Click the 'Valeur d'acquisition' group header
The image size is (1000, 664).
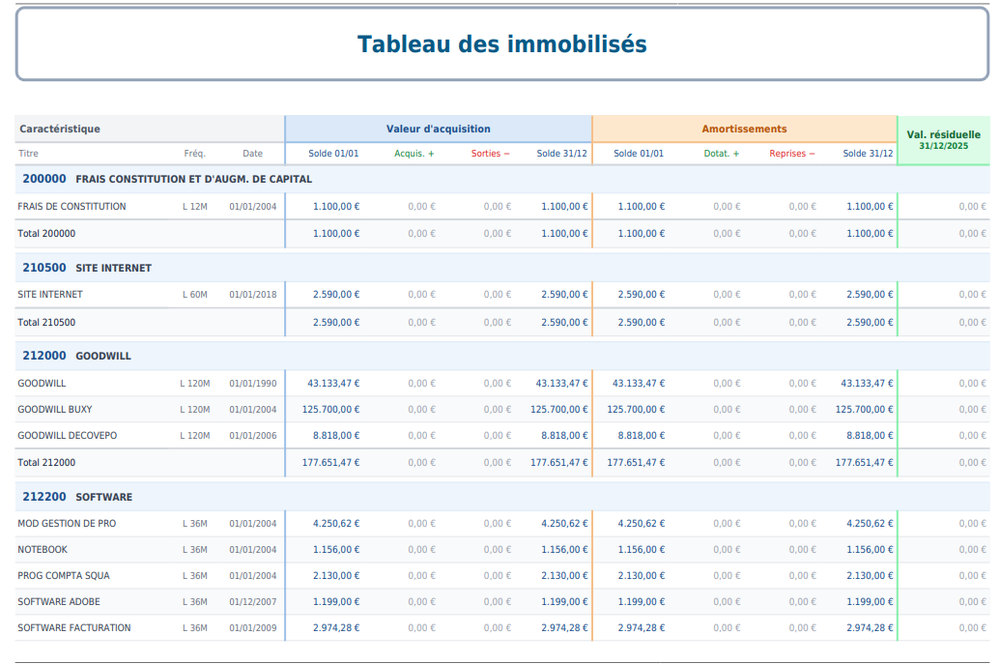(438, 129)
